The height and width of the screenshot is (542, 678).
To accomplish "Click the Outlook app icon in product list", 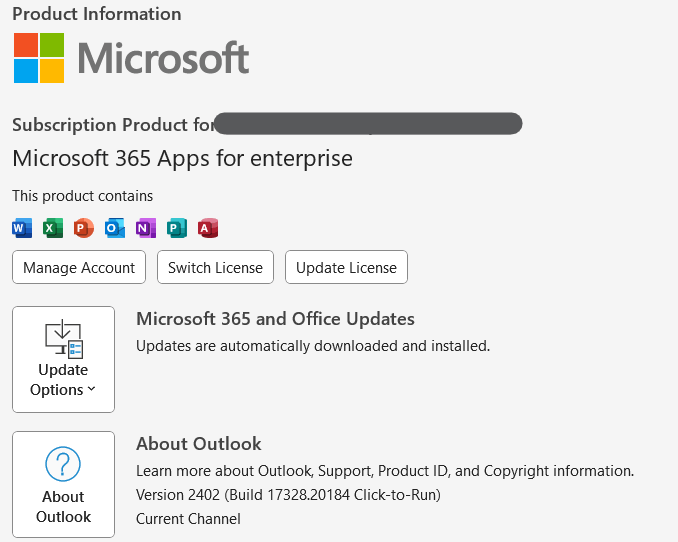I will (115, 228).
